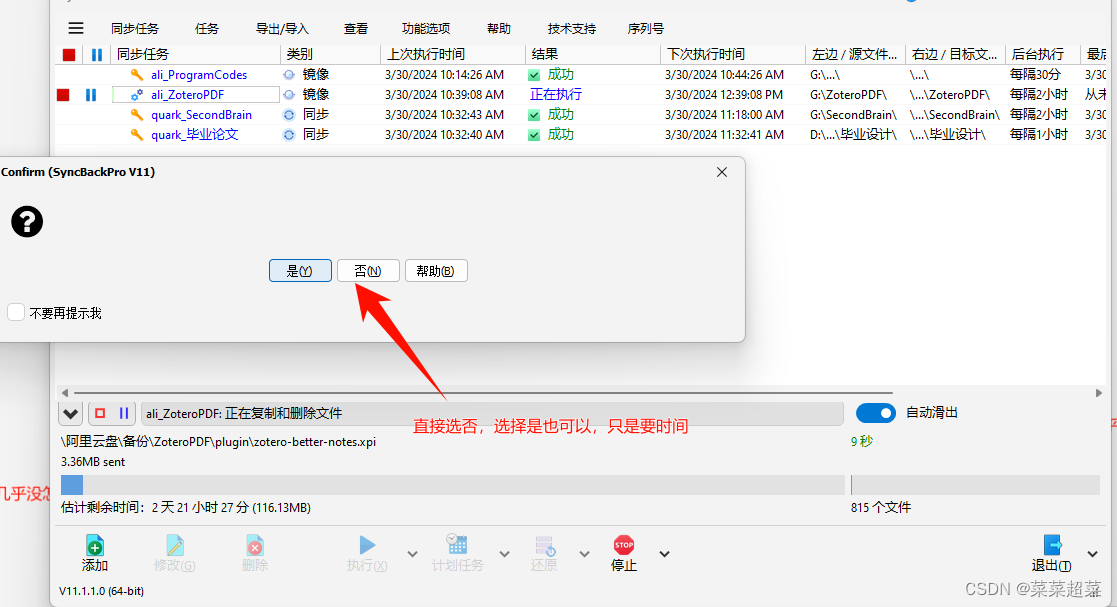1117x607 pixels.
Task: Decline with the 否(N) button
Action: [368, 271]
